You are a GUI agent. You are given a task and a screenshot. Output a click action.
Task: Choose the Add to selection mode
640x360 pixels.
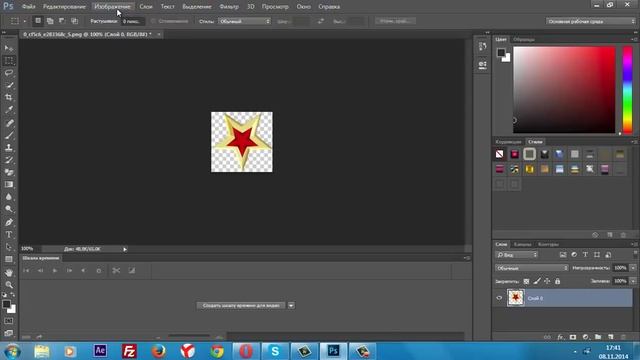click(50, 21)
